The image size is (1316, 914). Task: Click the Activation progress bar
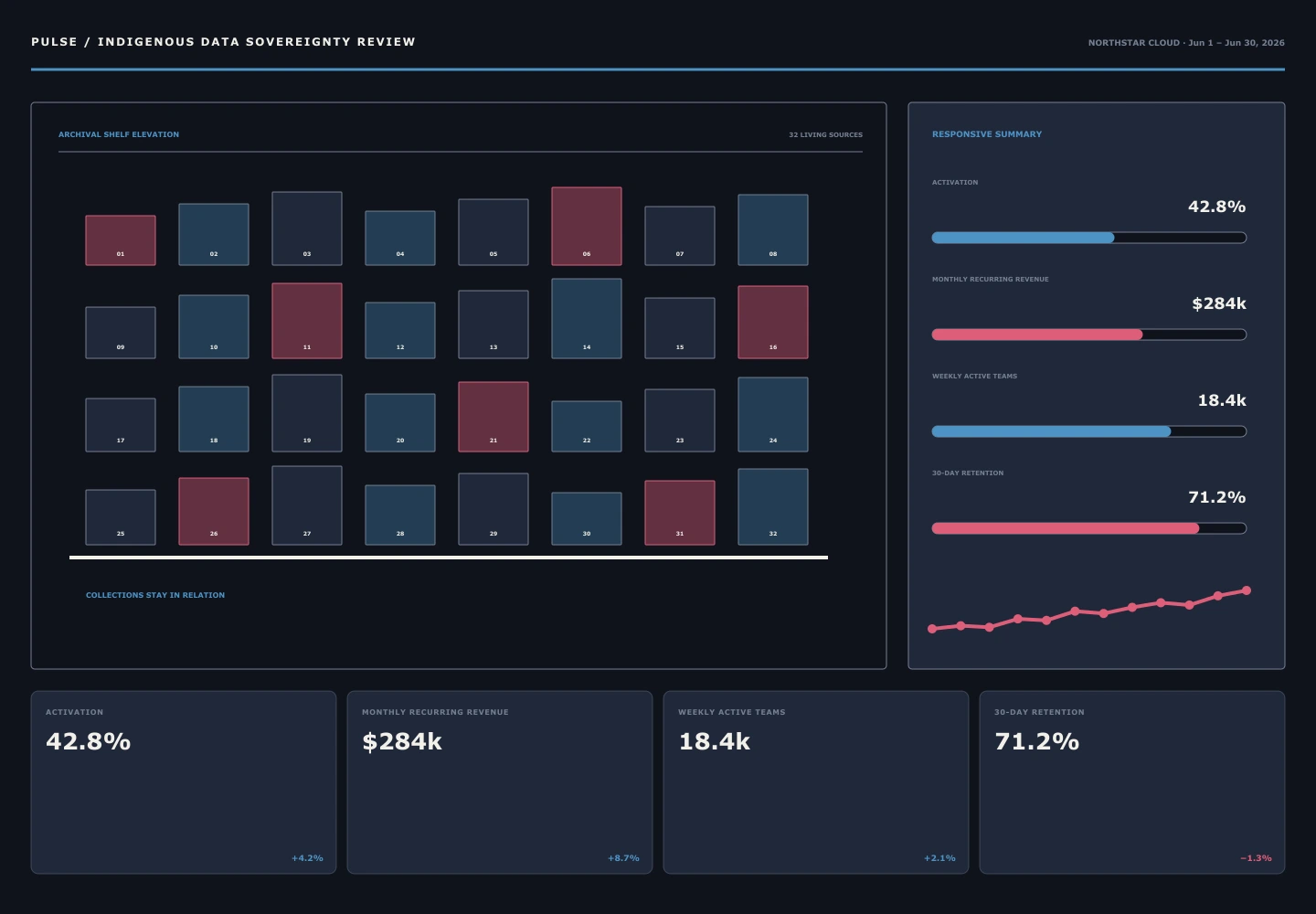click(x=1089, y=238)
